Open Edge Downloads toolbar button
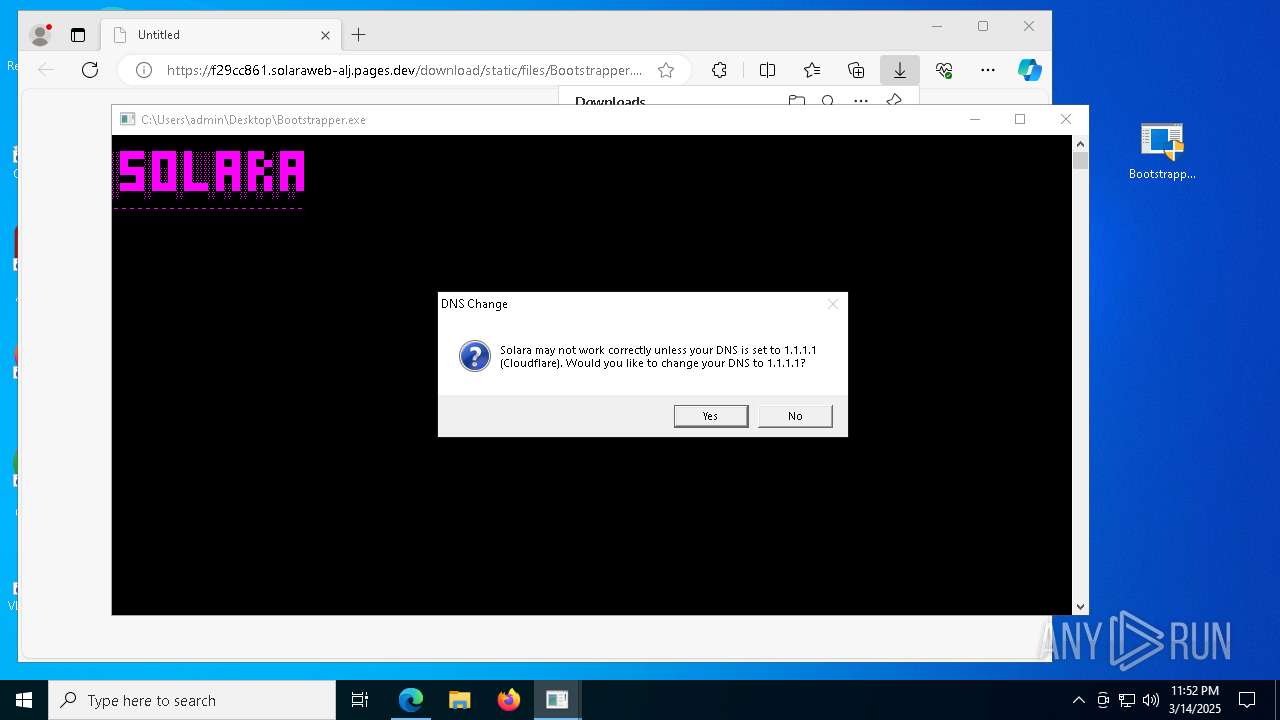This screenshot has width=1280, height=720. tap(900, 70)
